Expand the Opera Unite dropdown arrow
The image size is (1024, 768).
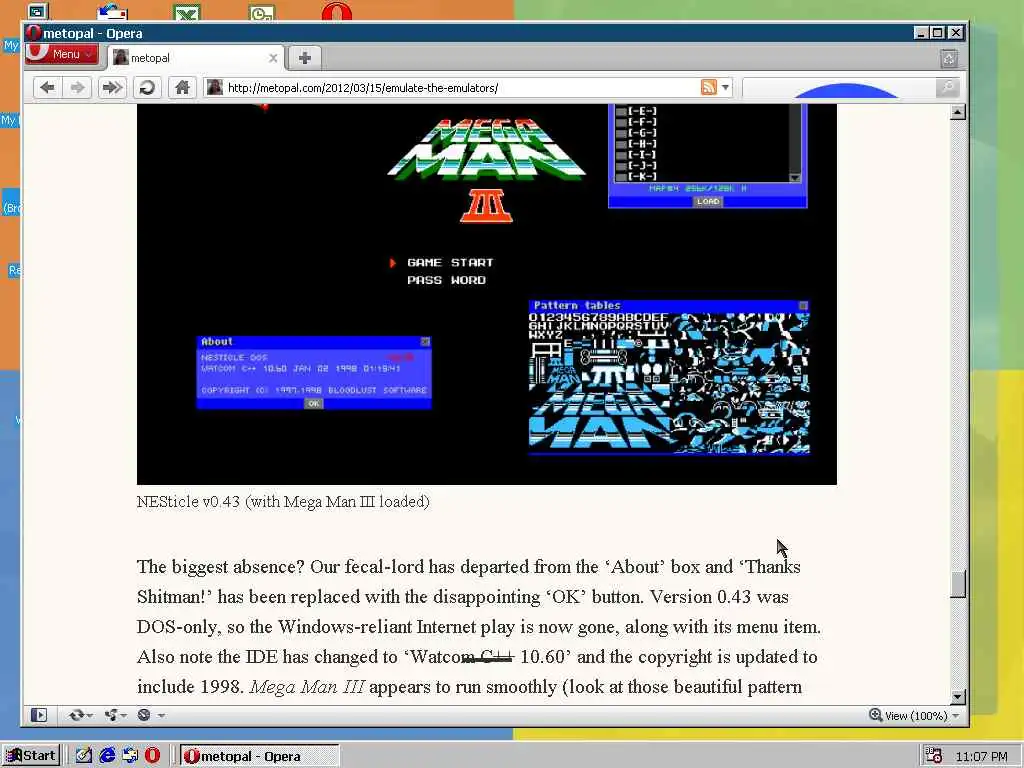coord(123,716)
